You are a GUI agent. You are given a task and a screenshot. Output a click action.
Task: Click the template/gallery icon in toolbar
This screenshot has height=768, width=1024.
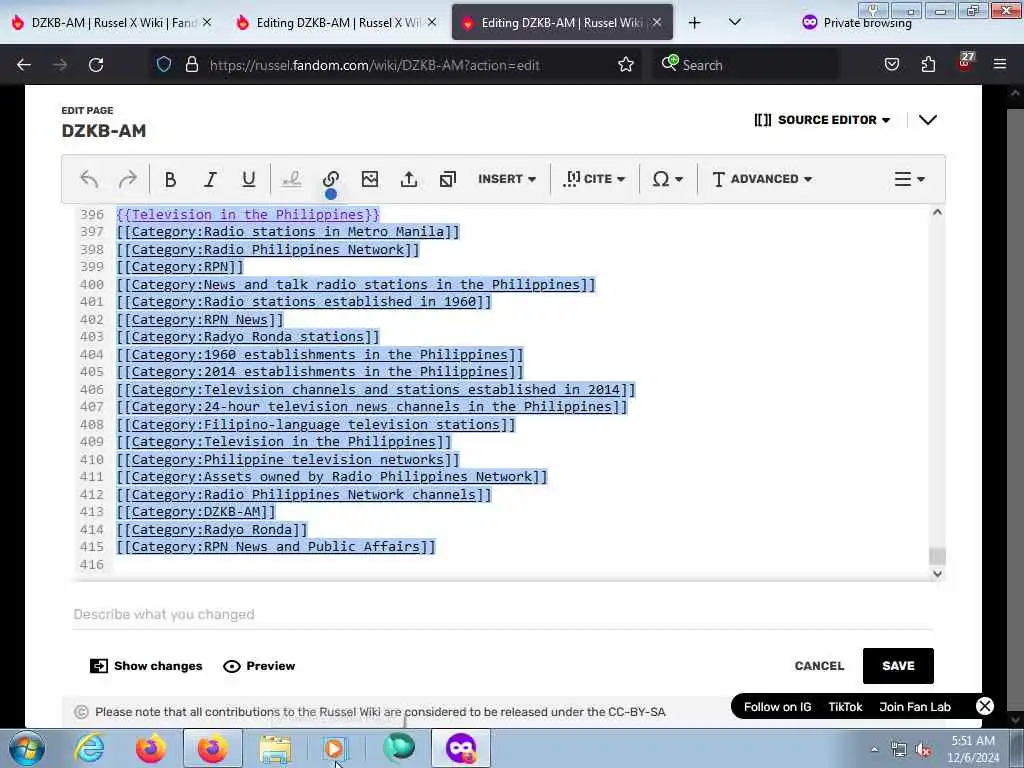[x=447, y=179]
